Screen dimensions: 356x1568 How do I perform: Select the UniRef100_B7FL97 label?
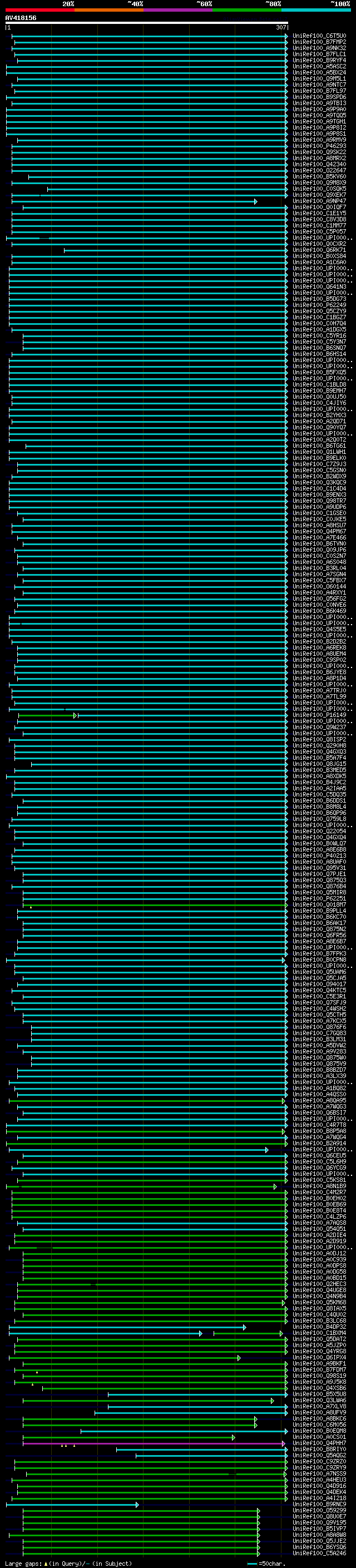319,91
